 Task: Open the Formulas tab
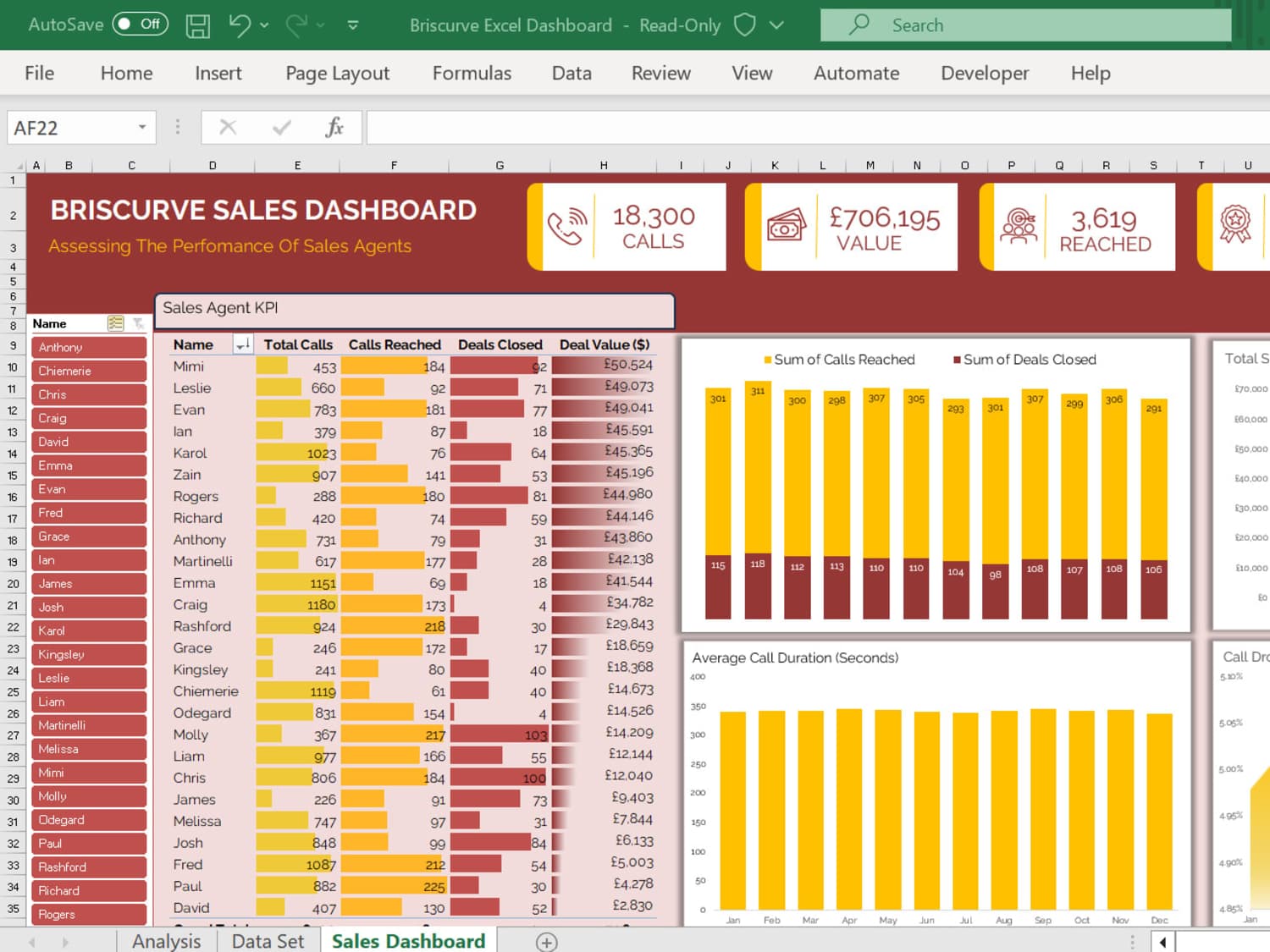coord(472,74)
